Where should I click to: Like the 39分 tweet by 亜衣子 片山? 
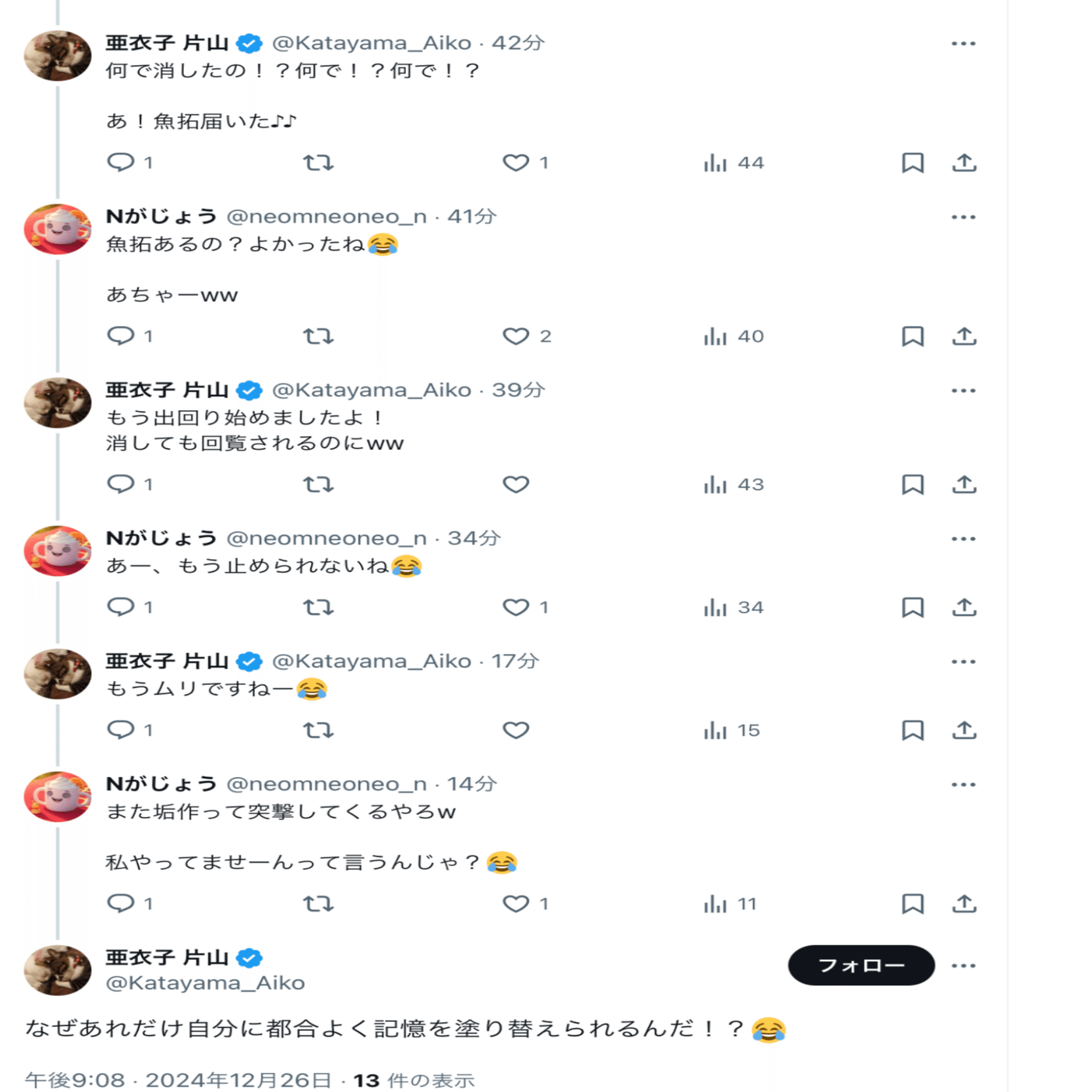click(x=516, y=484)
